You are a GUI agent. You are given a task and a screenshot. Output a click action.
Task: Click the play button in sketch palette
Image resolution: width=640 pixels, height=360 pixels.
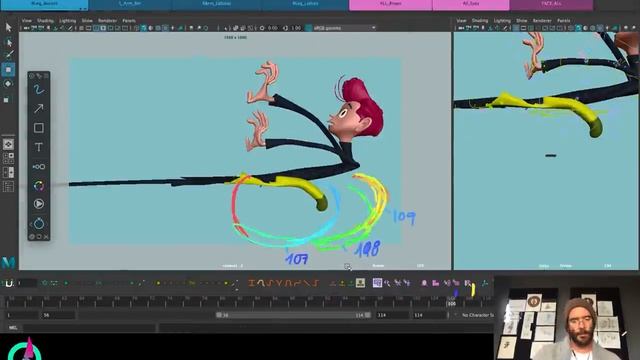(x=39, y=204)
